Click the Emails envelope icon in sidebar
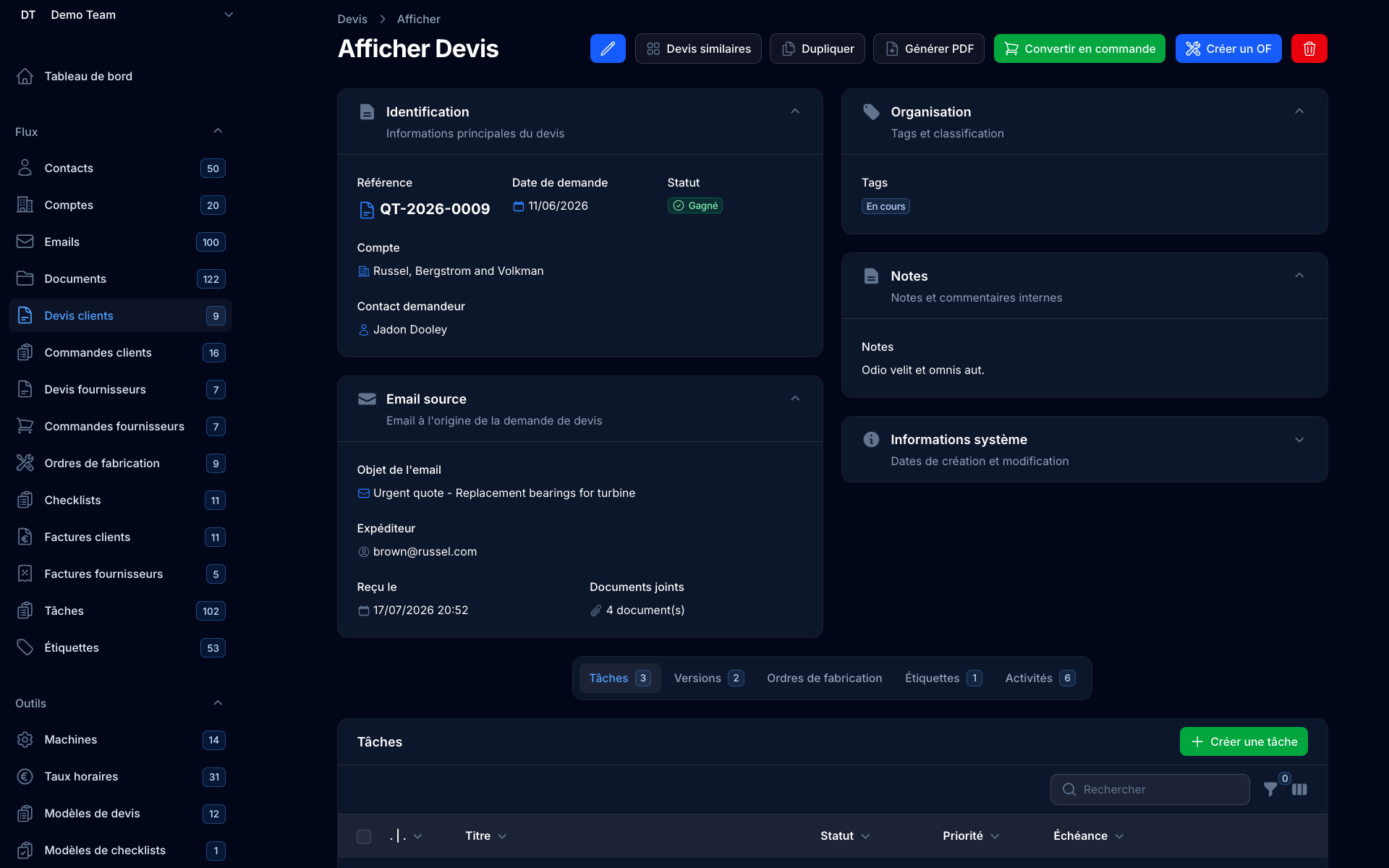Image resolution: width=1389 pixels, height=868 pixels. pyautogui.click(x=25, y=242)
